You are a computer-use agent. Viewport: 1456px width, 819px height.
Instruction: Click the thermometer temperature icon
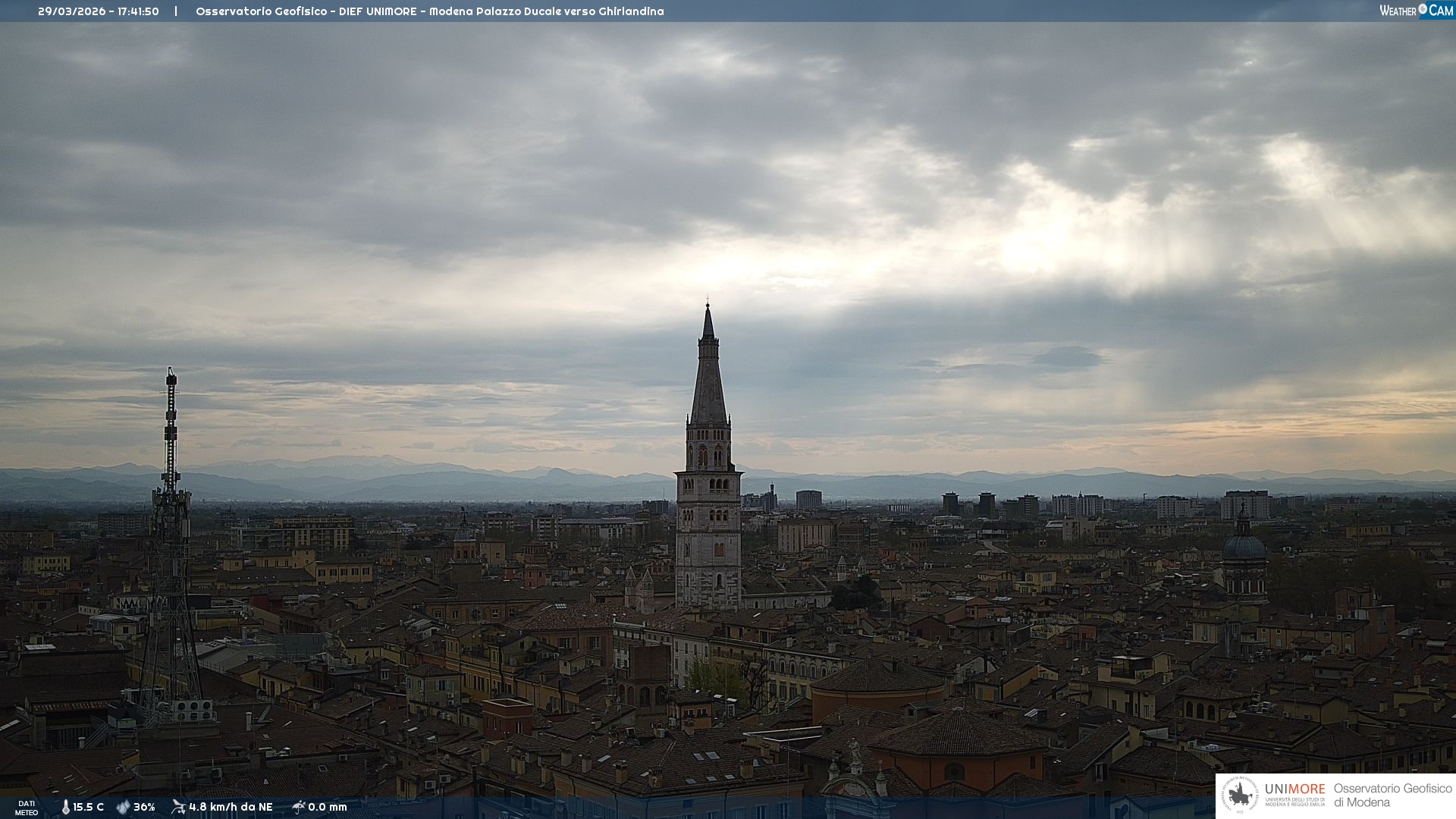pyautogui.click(x=65, y=807)
